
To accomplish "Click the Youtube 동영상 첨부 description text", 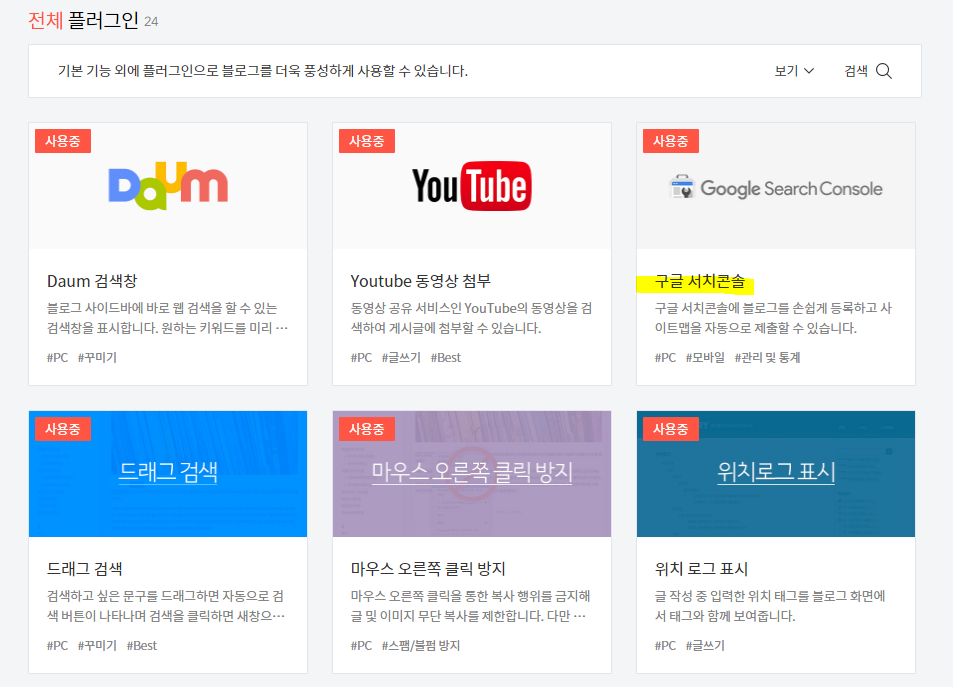I will pyautogui.click(x=471, y=318).
